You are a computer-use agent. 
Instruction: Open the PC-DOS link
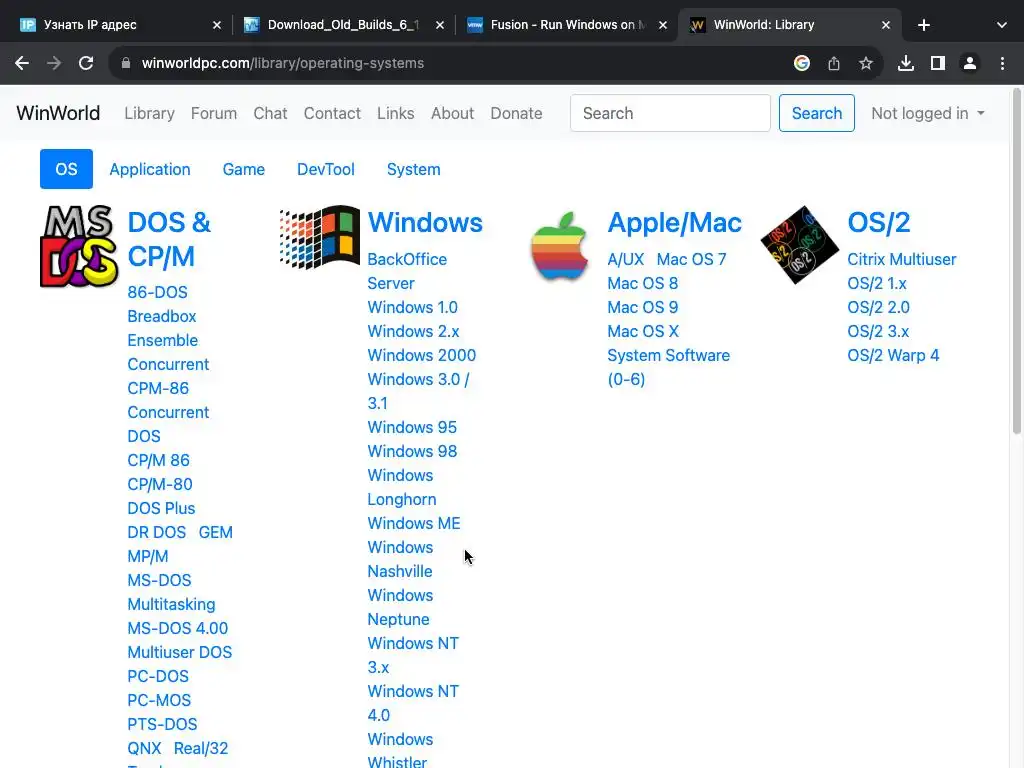[158, 676]
